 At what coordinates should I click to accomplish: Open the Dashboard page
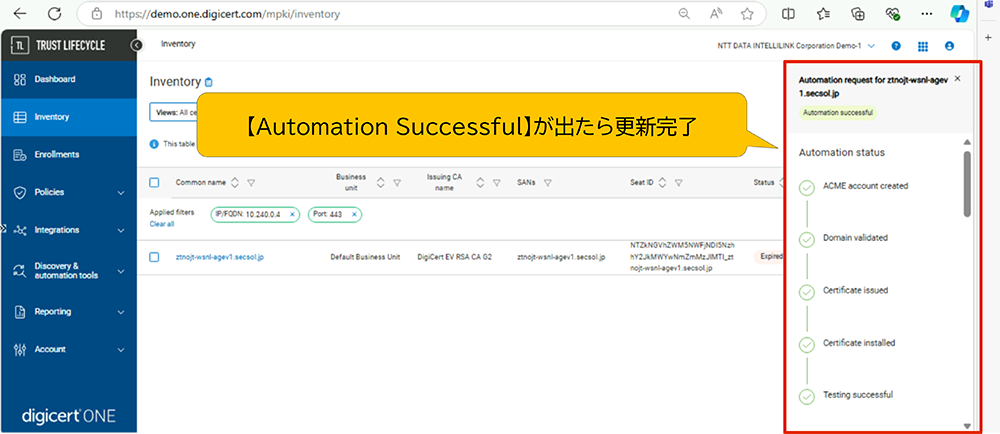click(68, 80)
